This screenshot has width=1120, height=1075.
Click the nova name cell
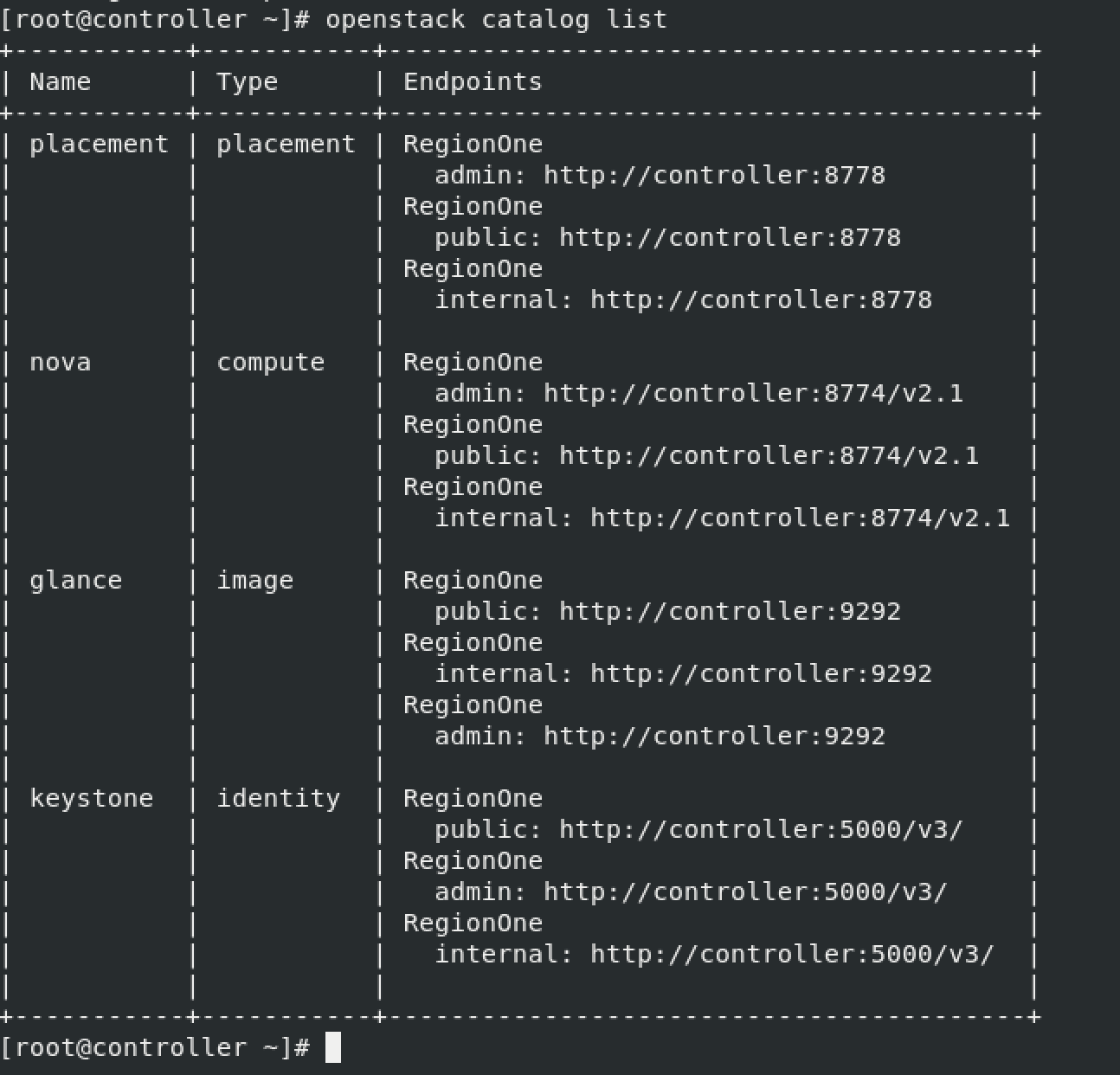[x=60, y=363]
